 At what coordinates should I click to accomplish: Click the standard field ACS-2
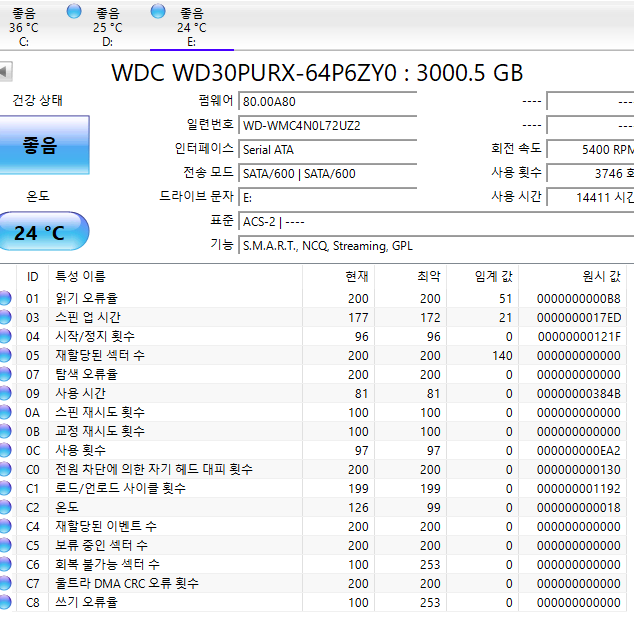[x=436, y=222]
